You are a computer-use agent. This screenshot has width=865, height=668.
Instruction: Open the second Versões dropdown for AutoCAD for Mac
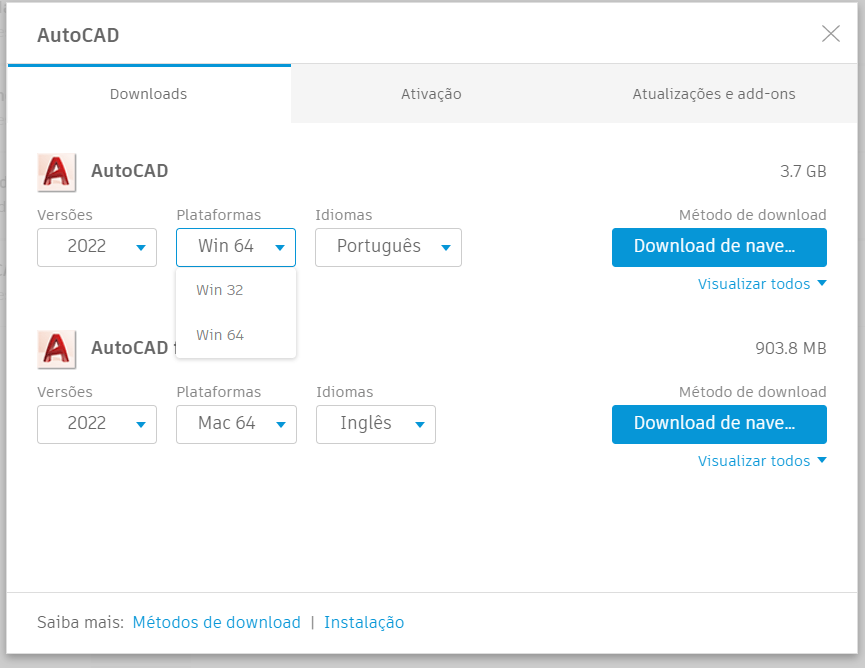pyautogui.click(x=96, y=424)
